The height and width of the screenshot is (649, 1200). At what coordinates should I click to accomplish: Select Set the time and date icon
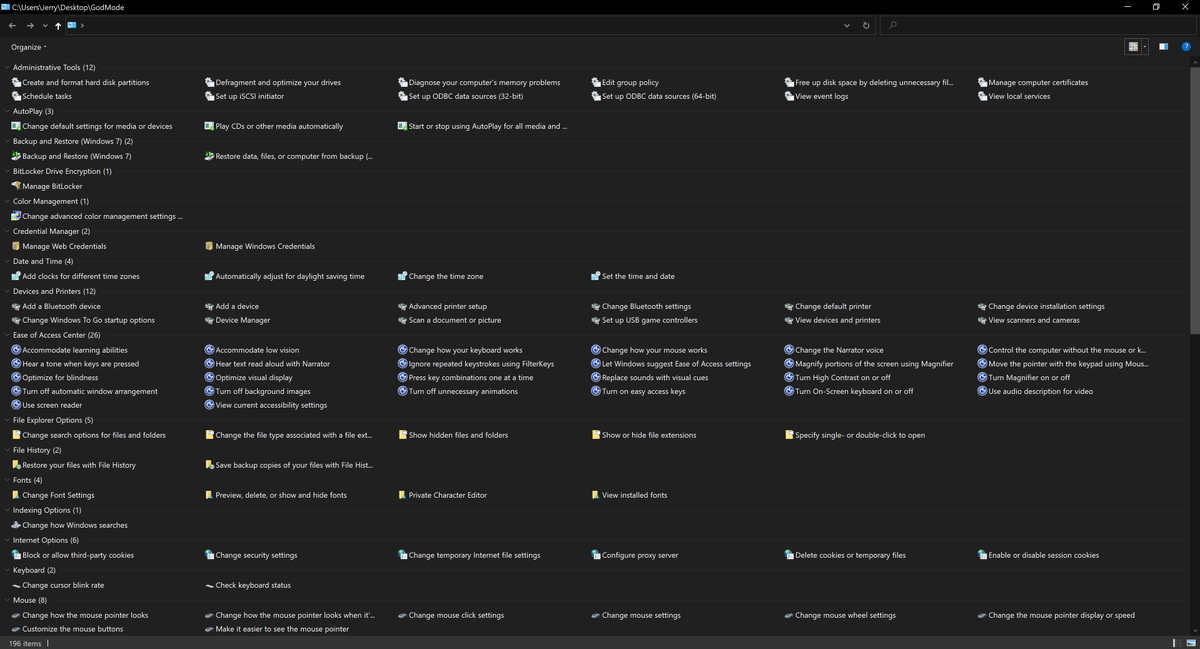(596, 277)
